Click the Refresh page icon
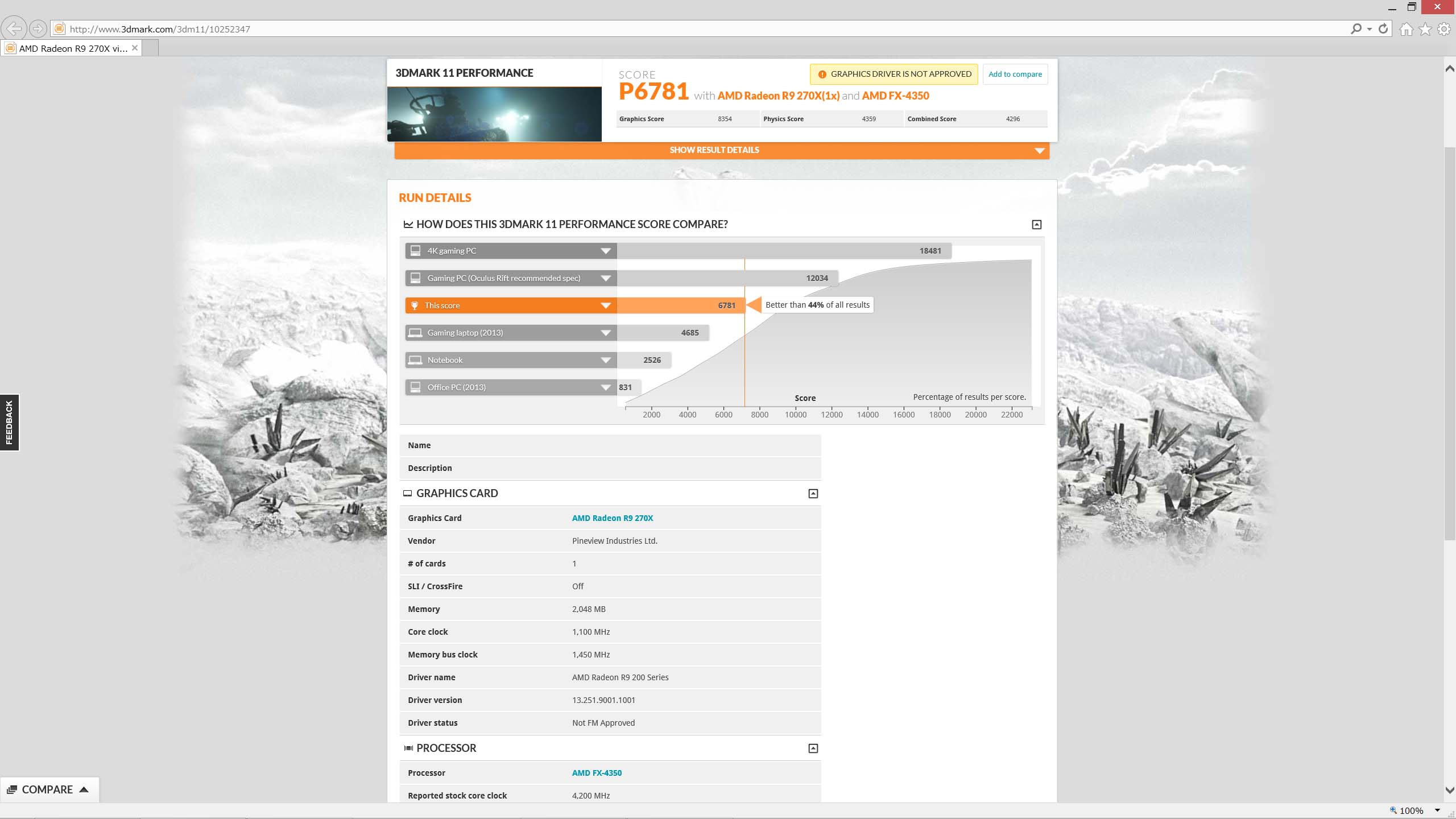 tap(1383, 28)
